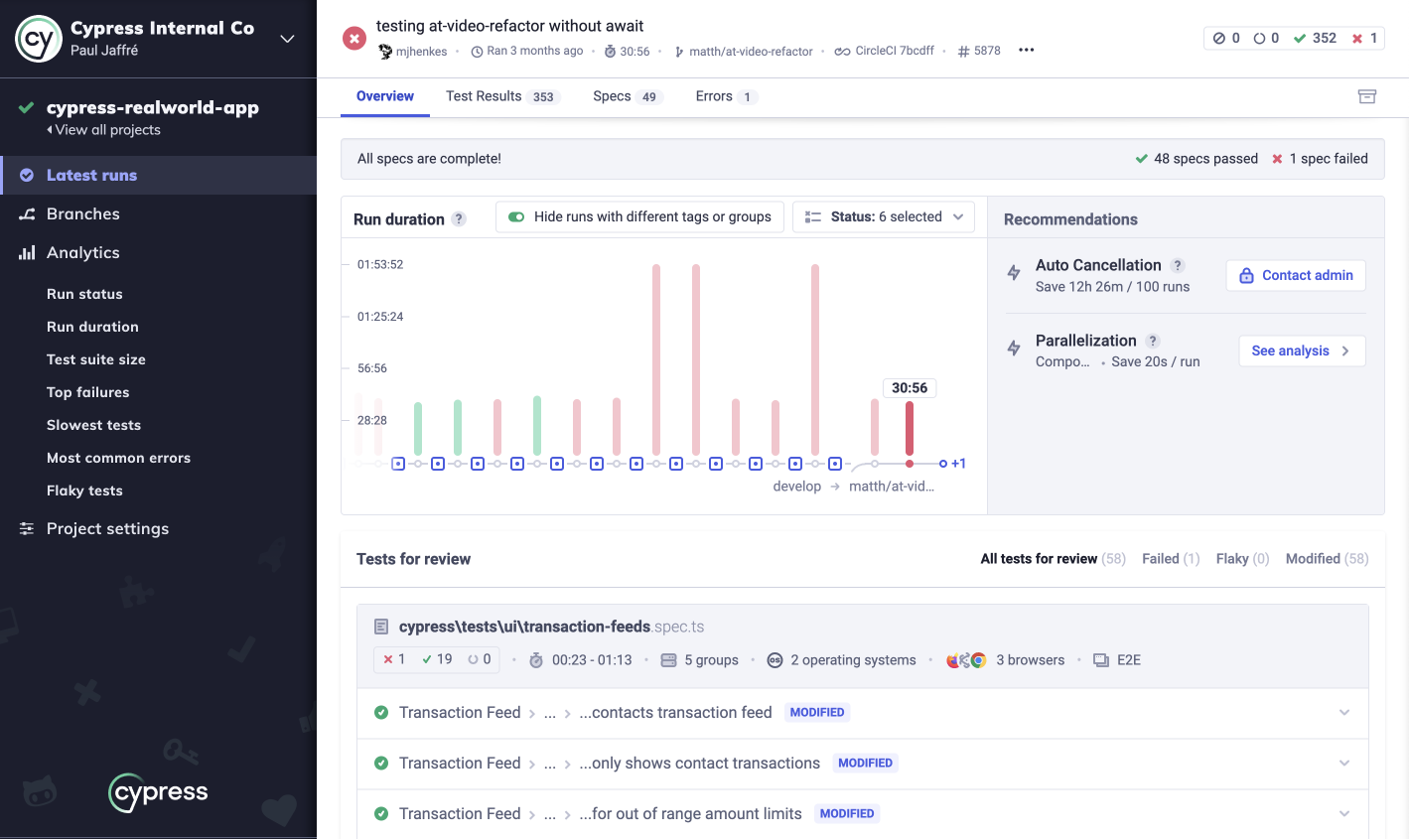Filter tests for review by Modified

[x=1326, y=559]
